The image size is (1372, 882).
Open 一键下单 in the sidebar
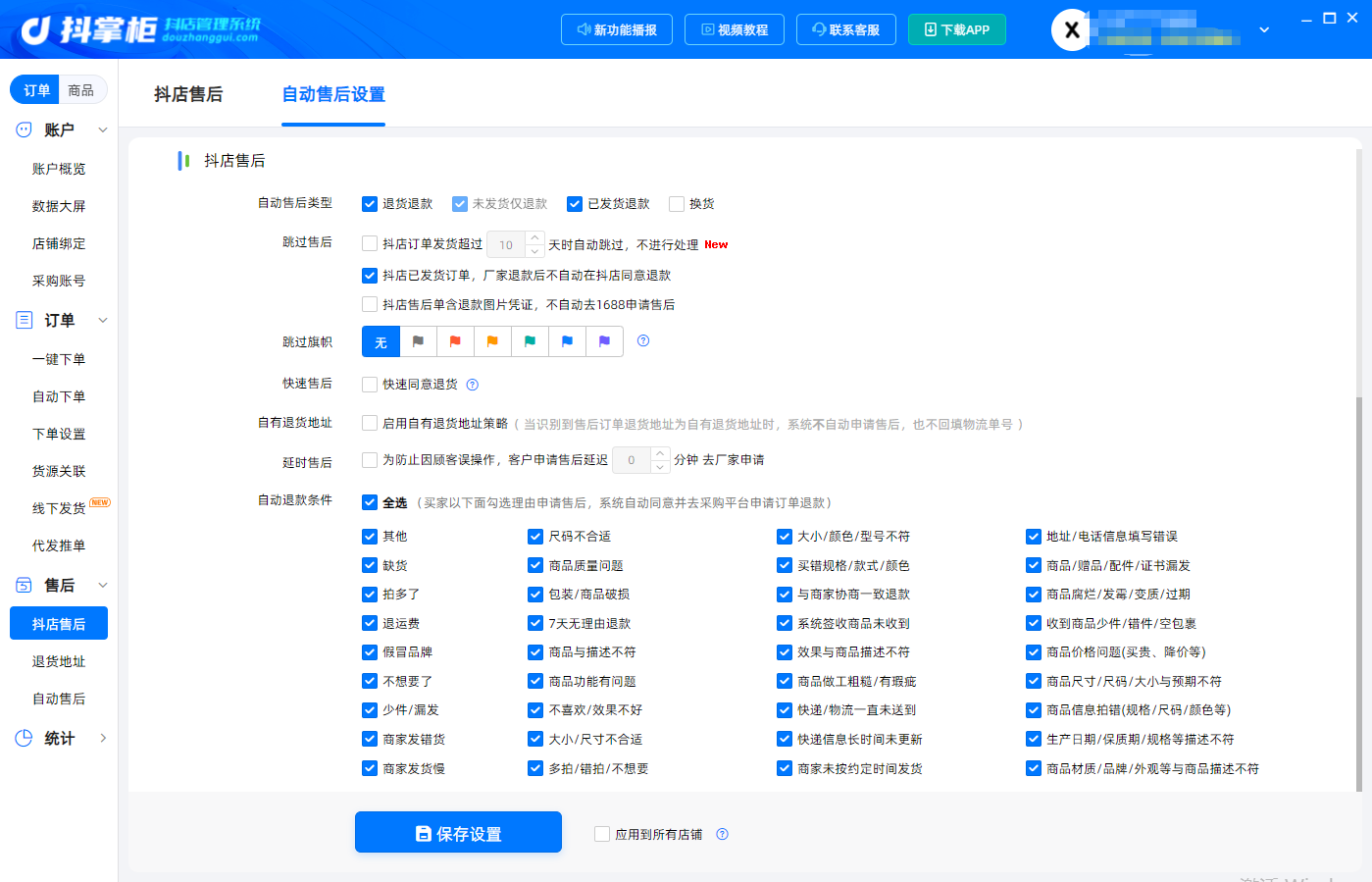pyautogui.click(x=59, y=359)
